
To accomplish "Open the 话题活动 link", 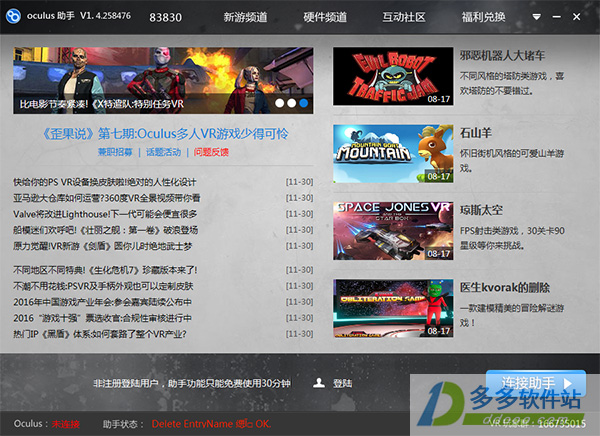I will pyautogui.click(x=163, y=152).
